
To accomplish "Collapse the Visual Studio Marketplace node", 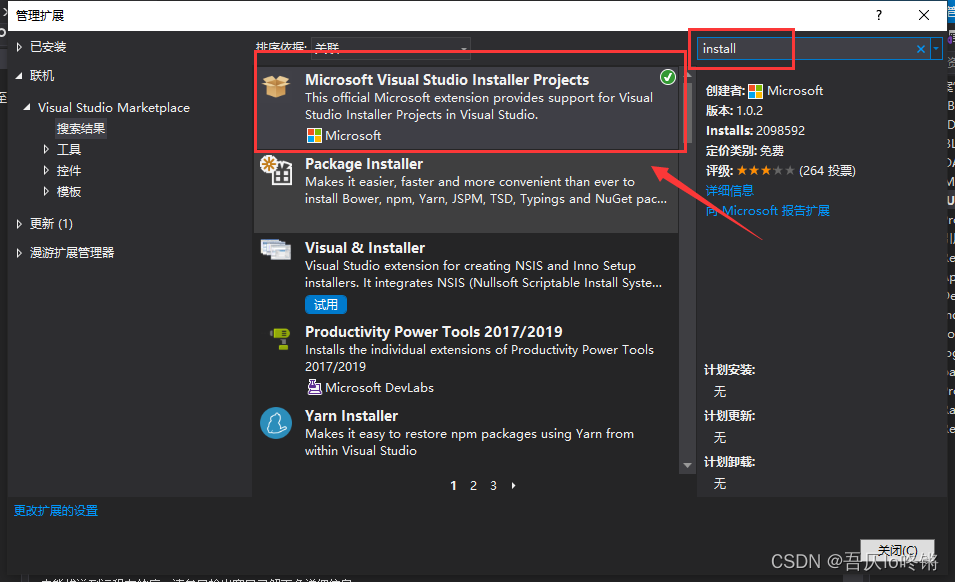I will click(27, 107).
